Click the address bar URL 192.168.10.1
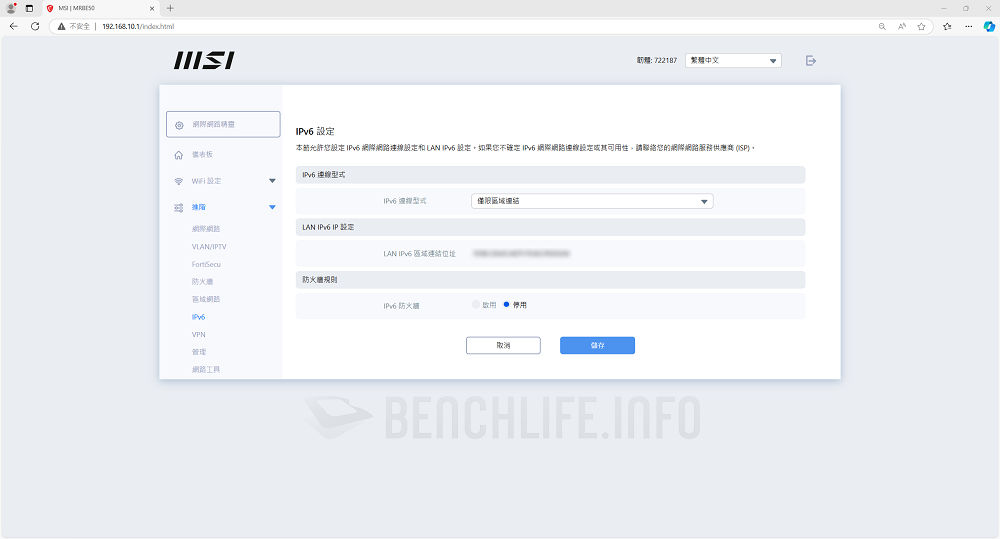 click(x=138, y=26)
